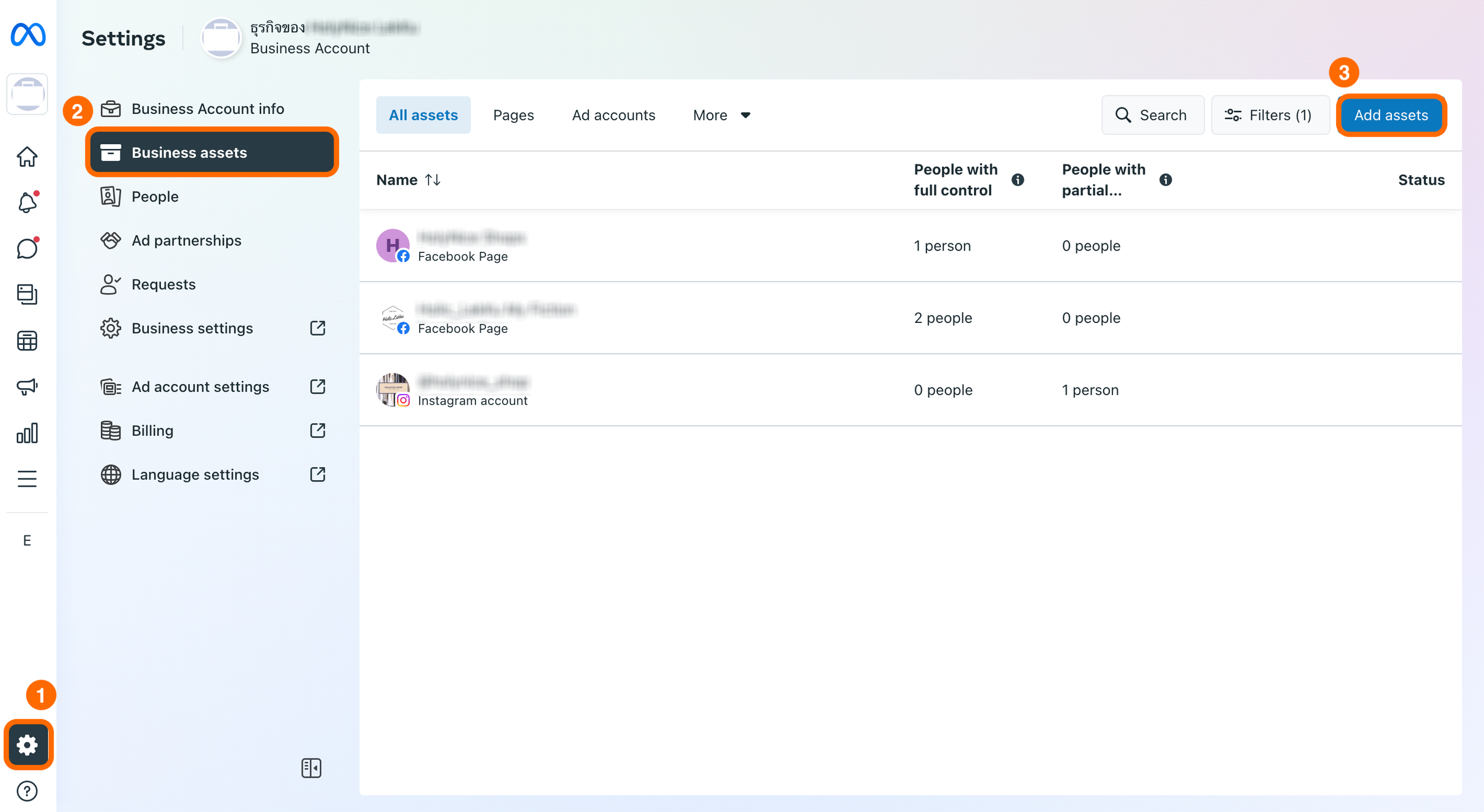1484x812 pixels.
Task: Click the Add assets button
Action: [x=1390, y=115]
